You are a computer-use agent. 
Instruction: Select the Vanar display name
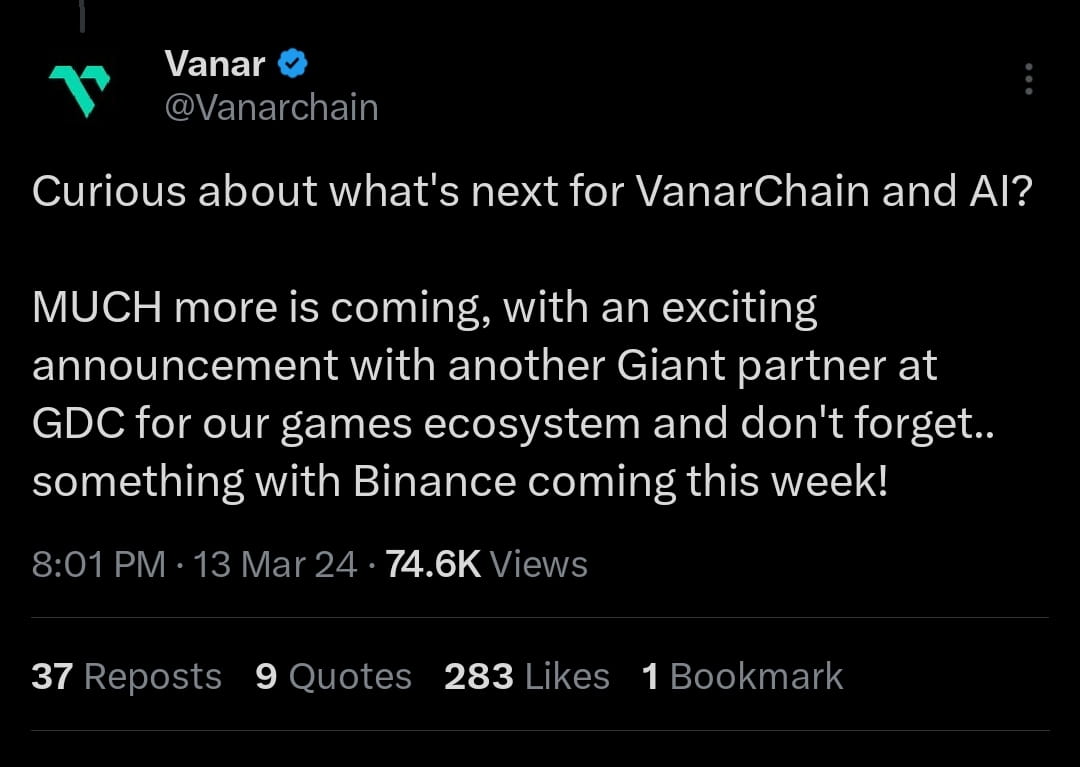point(216,62)
